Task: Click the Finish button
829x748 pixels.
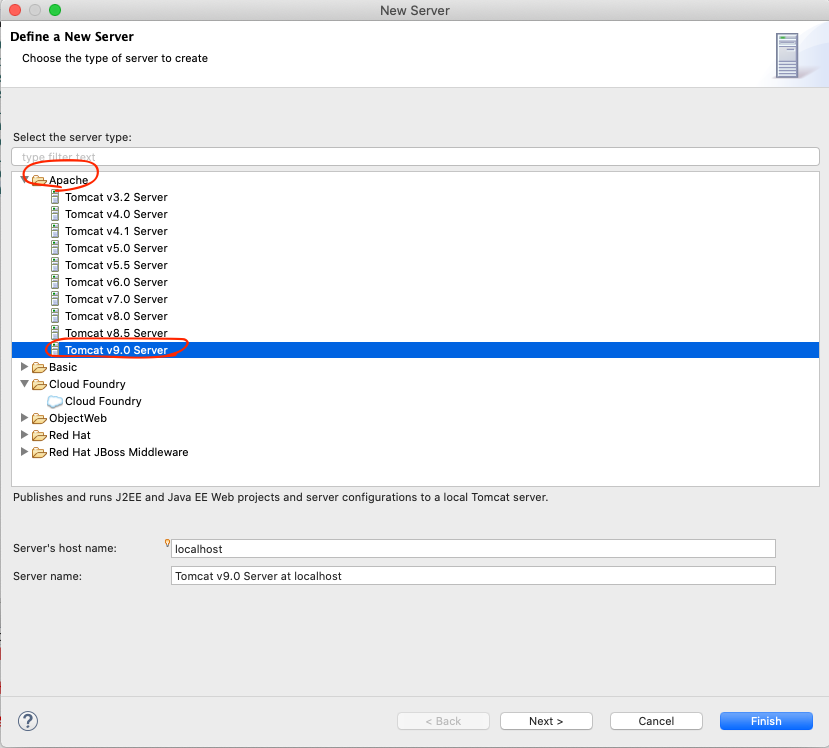Action: 766,721
